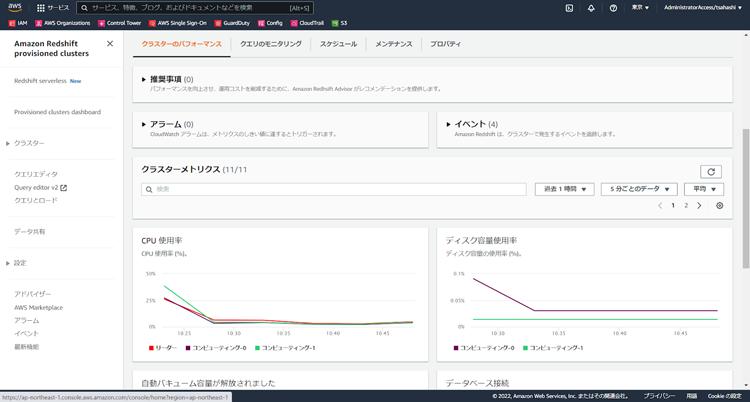Open the help question mark icon
The image size is (750, 402).
(613, 8)
